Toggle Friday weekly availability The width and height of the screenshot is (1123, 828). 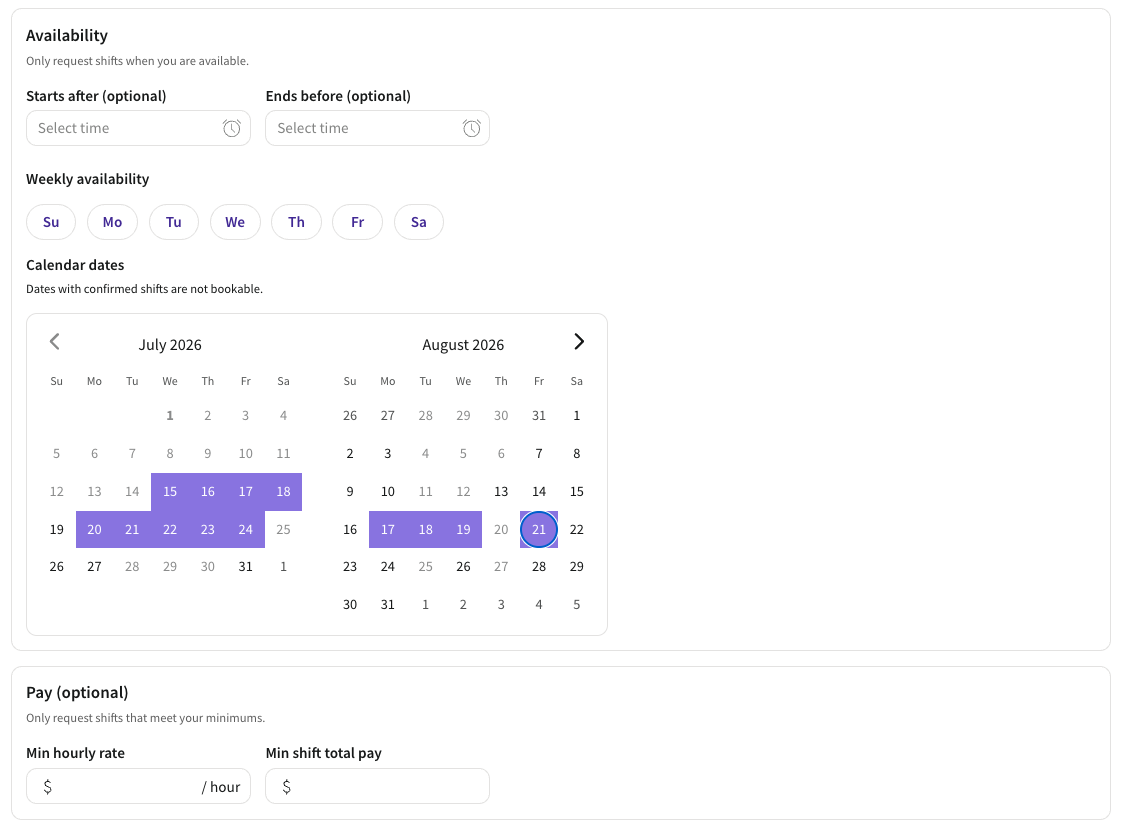coord(357,222)
